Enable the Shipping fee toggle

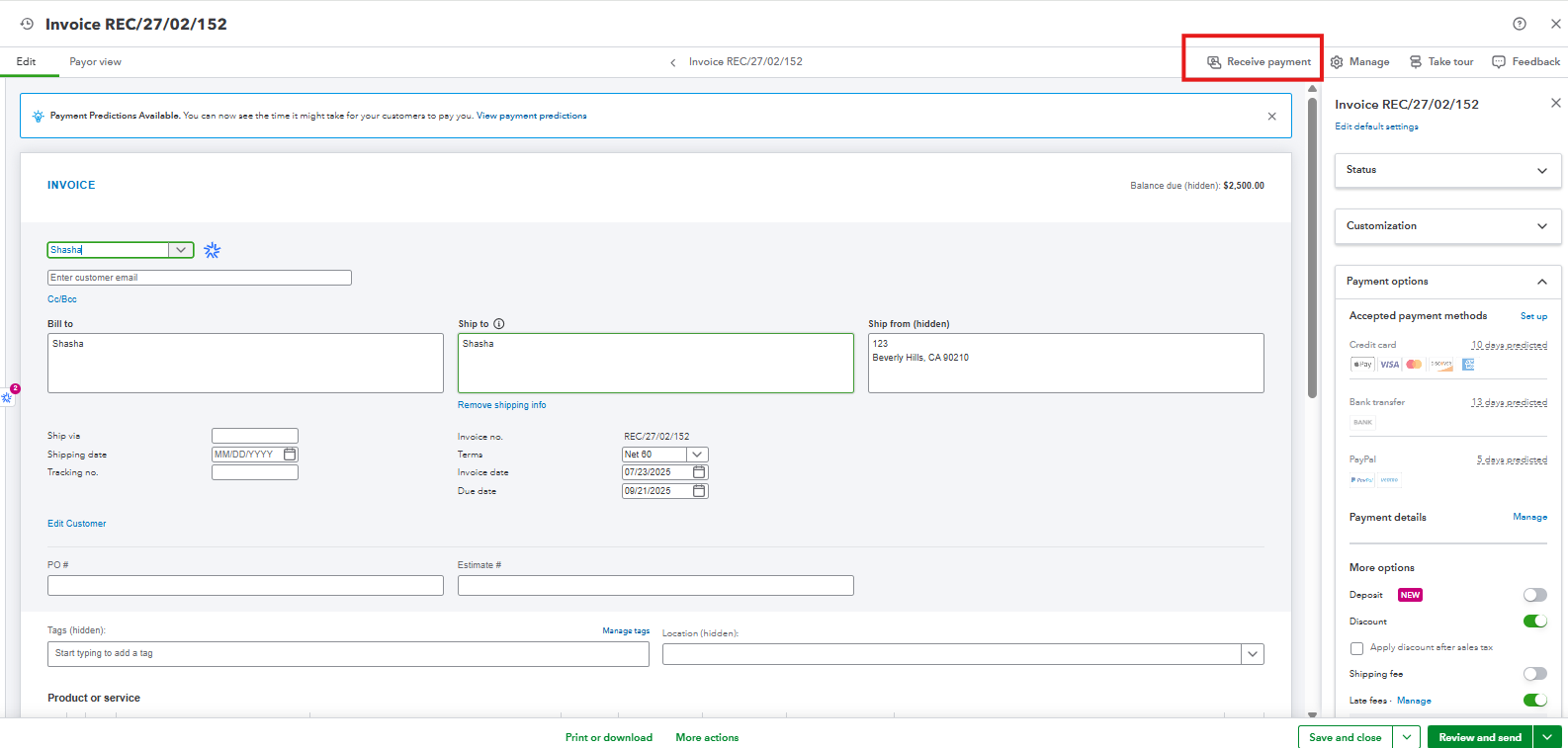click(x=1535, y=674)
